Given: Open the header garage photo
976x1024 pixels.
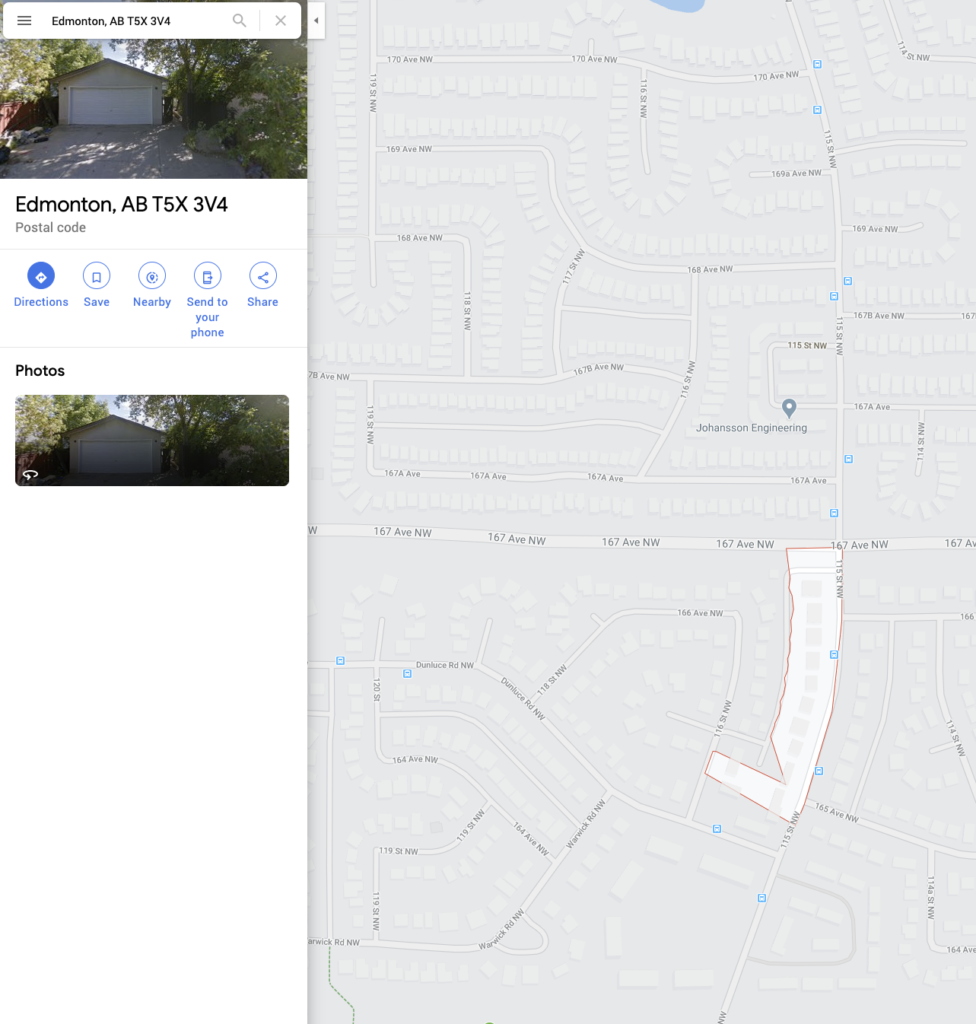Looking at the screenshot, I should pyautogui.click(x=154, y=108).
